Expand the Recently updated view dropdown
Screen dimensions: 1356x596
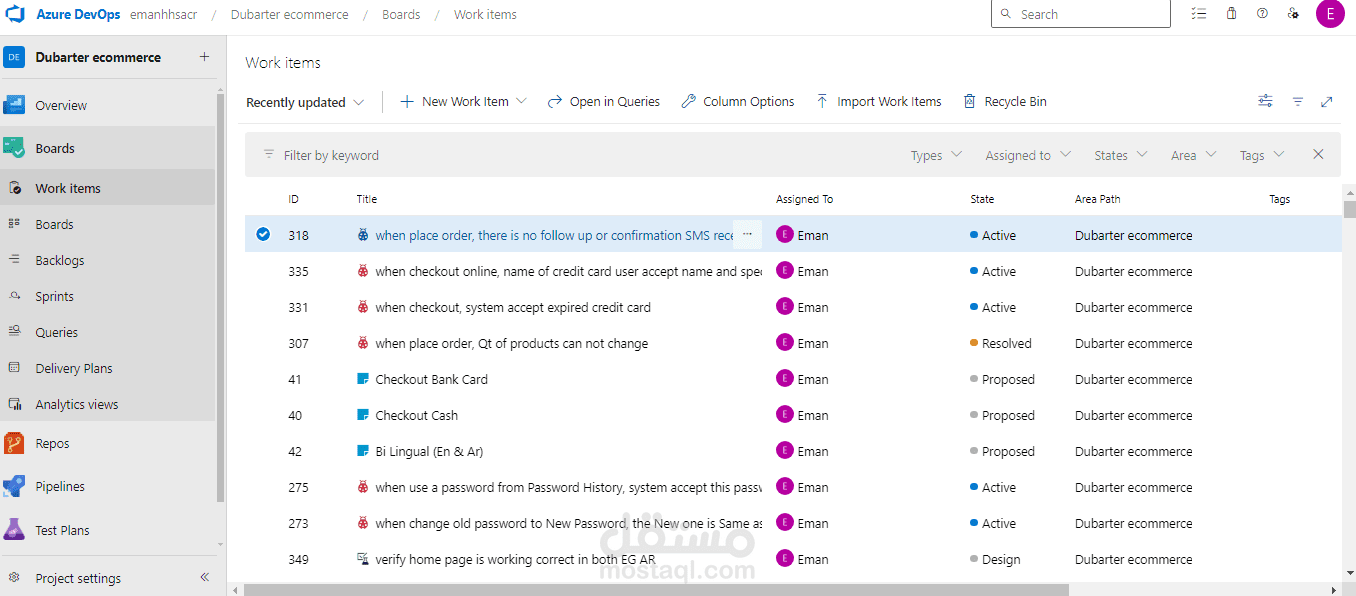point(305,102)
